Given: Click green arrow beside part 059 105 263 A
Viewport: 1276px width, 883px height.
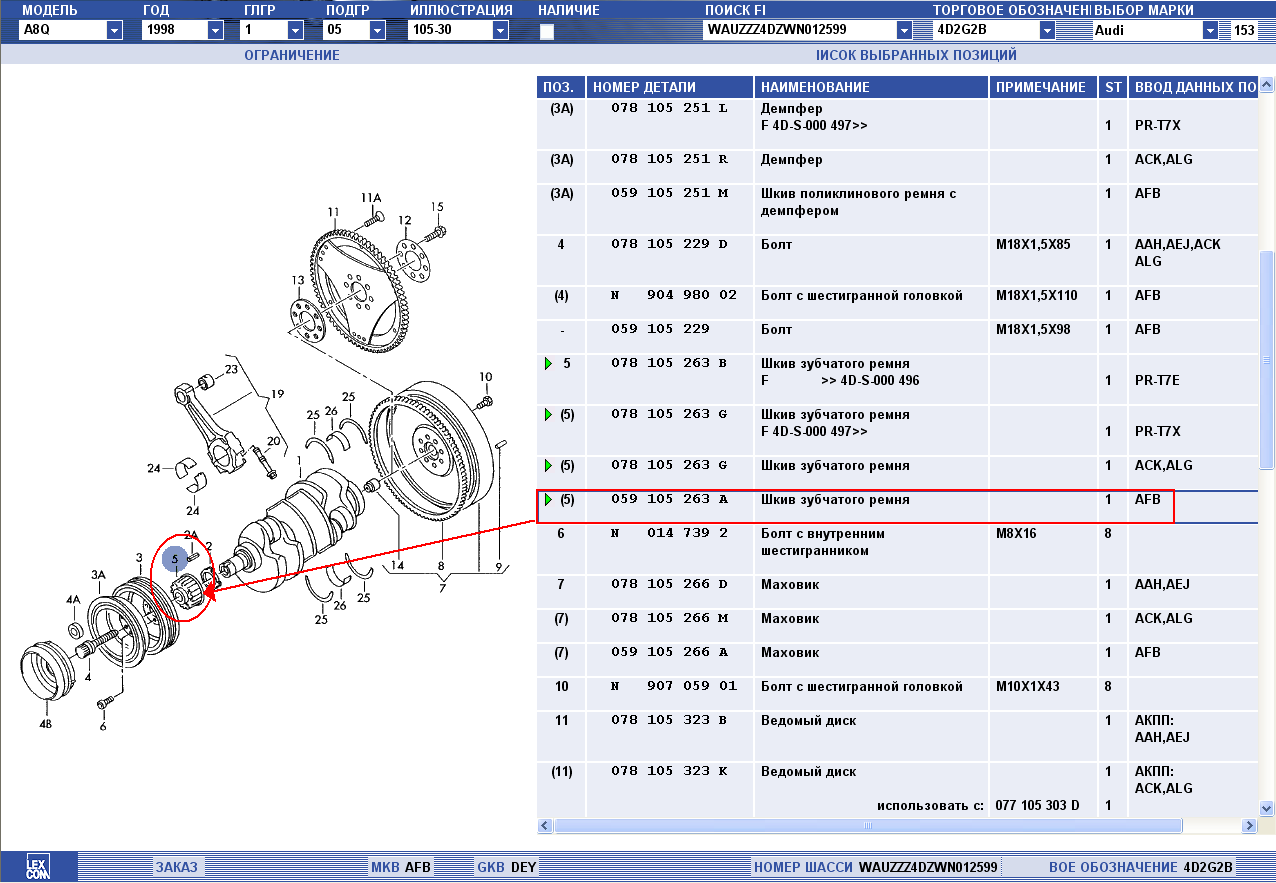Looking at the screenshot, I should 548,499.
